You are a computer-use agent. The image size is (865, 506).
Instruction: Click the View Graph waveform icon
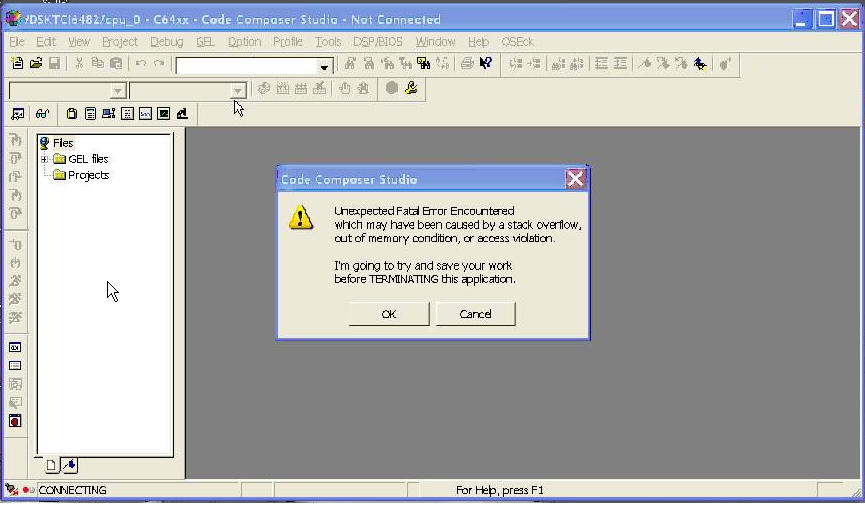coord(146,114)
